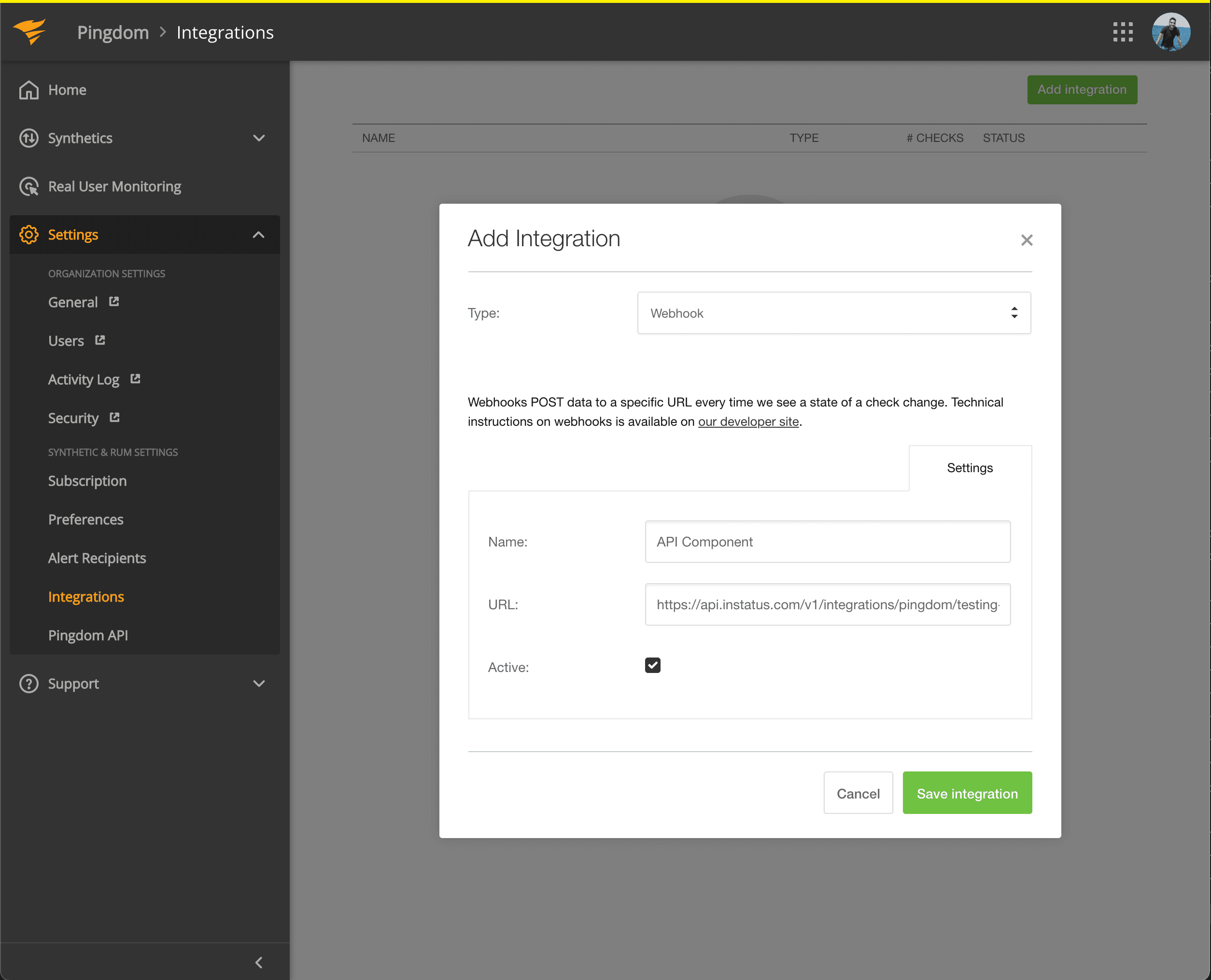Click the Synthetics sidebar icon
This screenshot has height=980, width=1211.
tap(29, 138)
